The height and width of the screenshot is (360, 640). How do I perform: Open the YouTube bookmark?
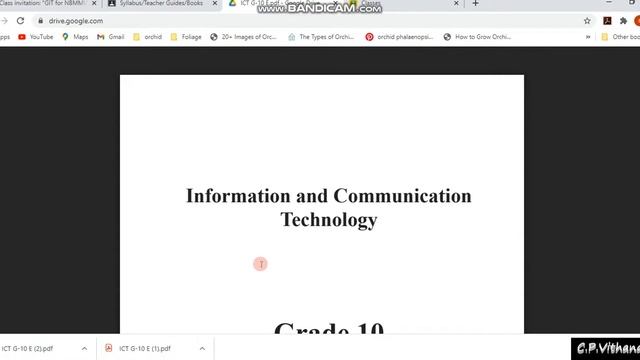coord(36,37)
